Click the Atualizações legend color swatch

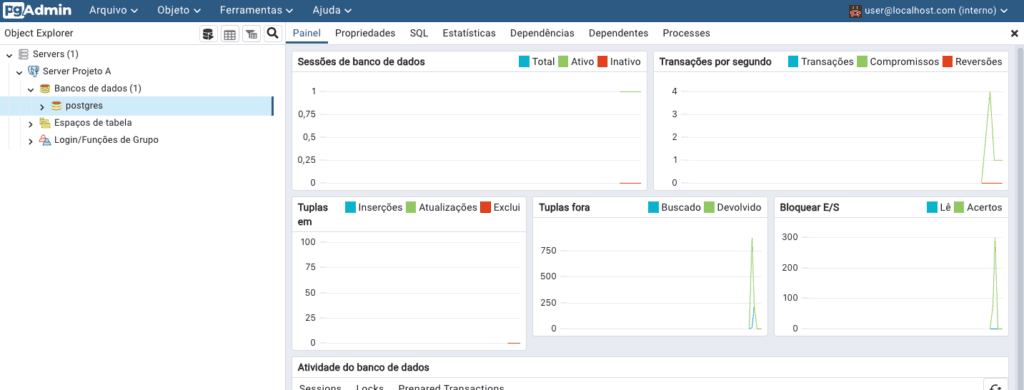tap(411, 207)
